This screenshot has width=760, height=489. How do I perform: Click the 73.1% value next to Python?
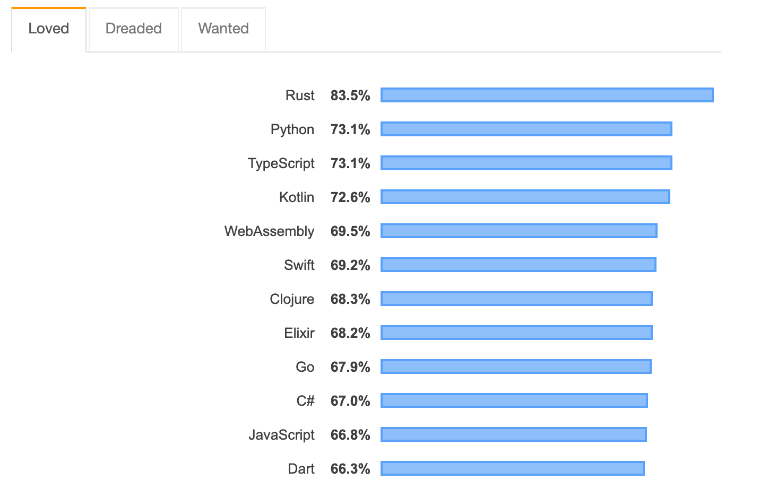click(350, 129)
